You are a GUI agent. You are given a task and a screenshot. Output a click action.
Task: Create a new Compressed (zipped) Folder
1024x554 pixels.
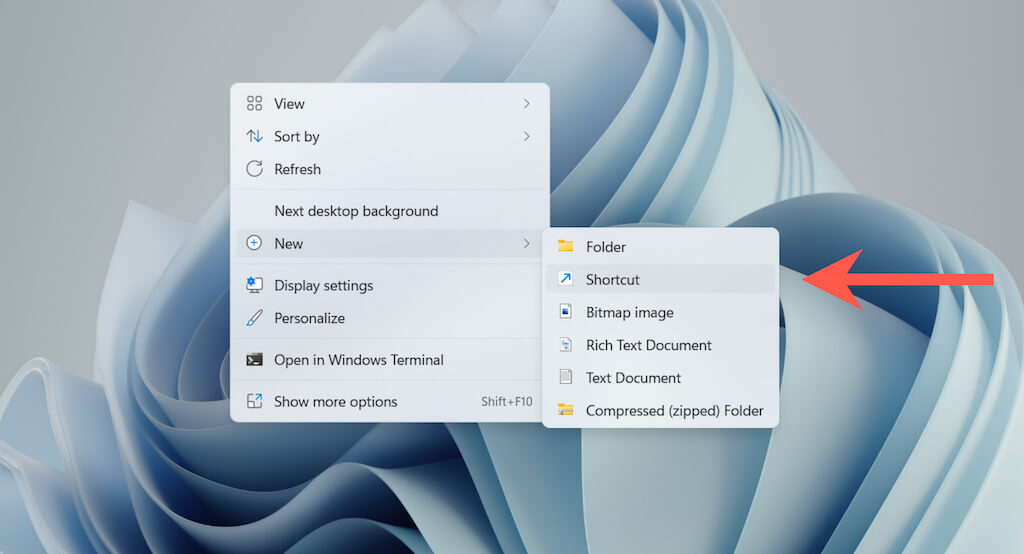tap(660, 410)
